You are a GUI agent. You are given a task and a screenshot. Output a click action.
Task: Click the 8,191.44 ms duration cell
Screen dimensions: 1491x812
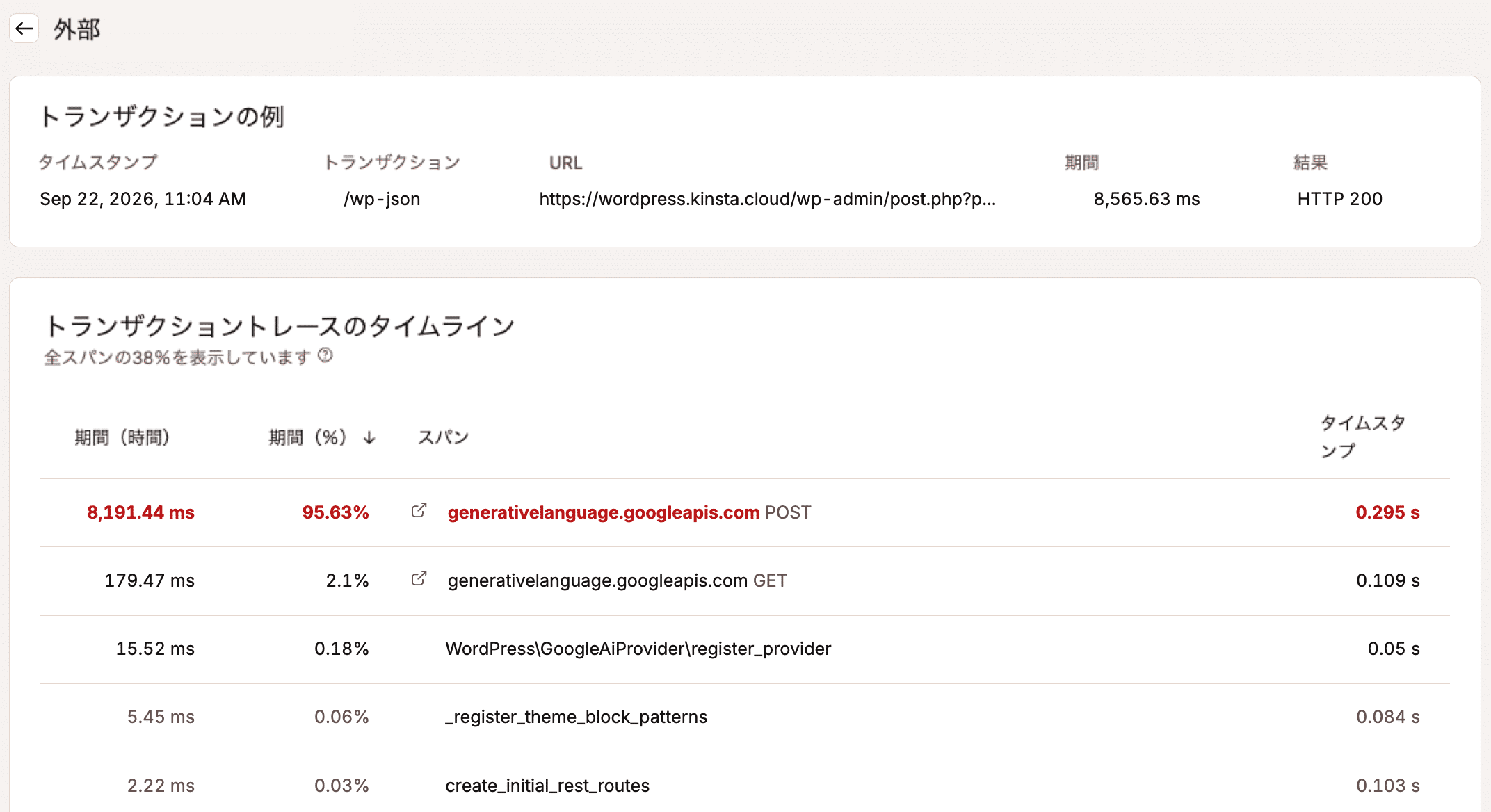[140, 512]
